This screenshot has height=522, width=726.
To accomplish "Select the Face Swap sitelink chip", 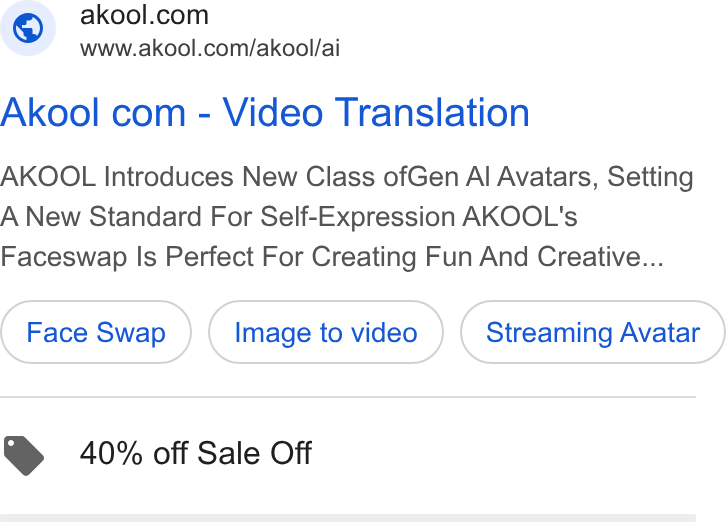I will coord(96,332).
